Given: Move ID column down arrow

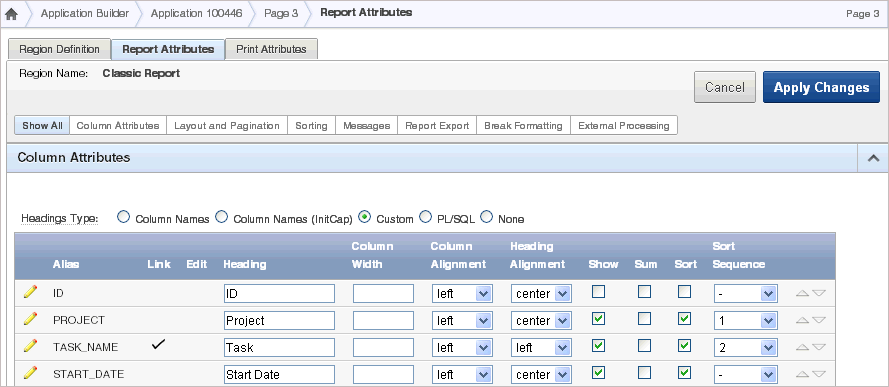Looking at the screenshot, I should (819, 294).
